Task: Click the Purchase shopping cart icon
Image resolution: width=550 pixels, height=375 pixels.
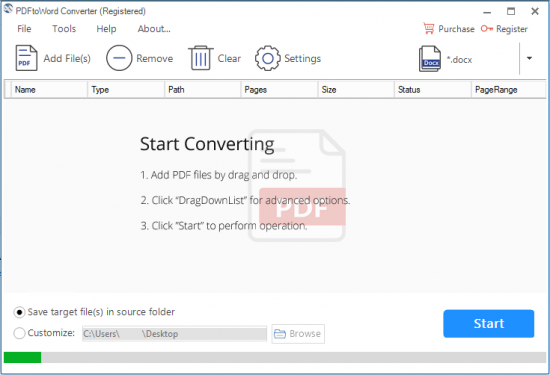Action: point(429,28)
